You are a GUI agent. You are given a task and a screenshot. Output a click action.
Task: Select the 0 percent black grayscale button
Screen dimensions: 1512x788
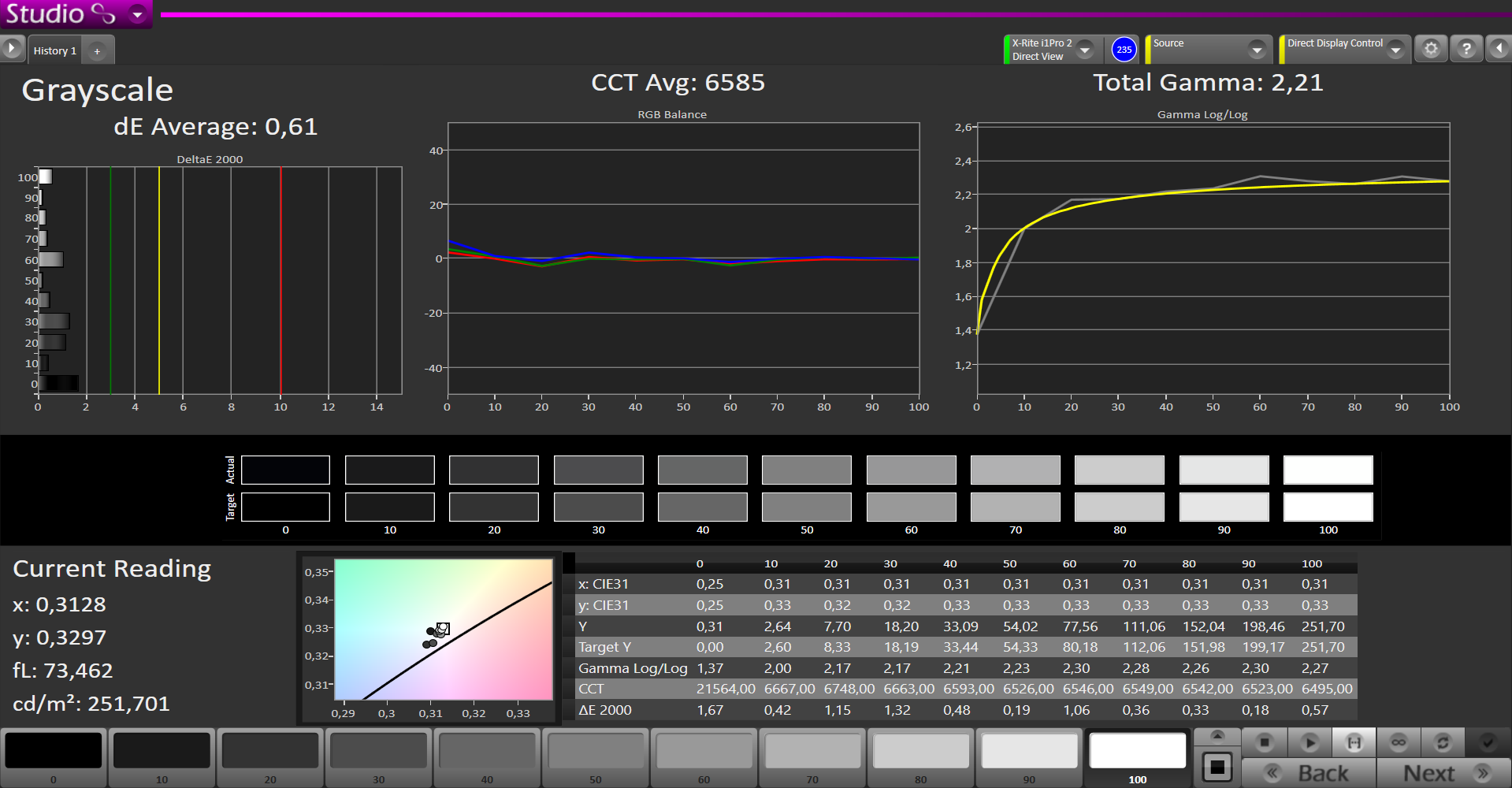[x=54, y=757]
